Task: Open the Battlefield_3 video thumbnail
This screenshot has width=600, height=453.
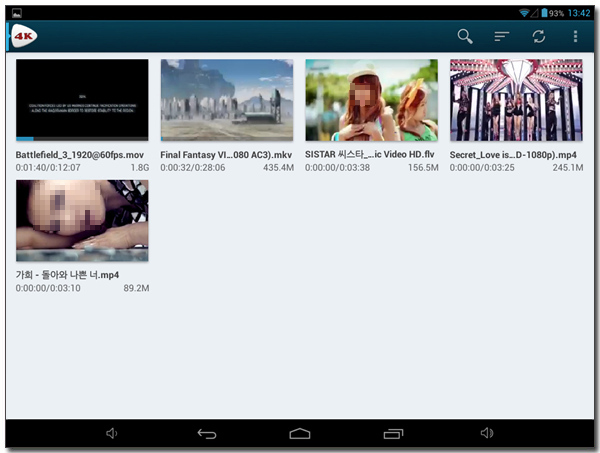Action: tap(82, 100)
